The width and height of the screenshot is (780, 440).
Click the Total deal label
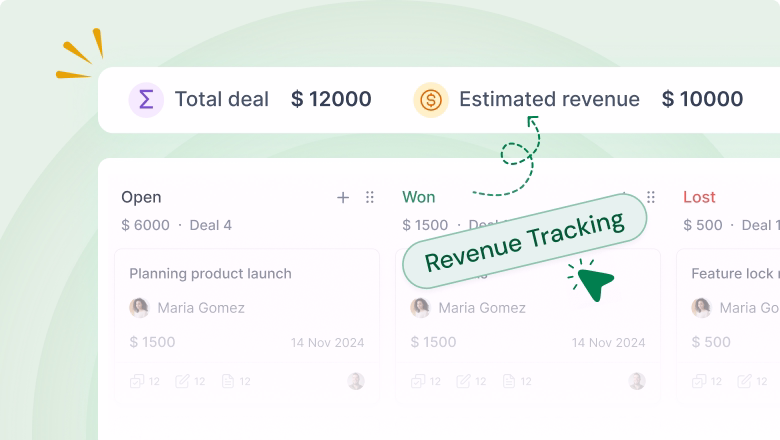click(222, 99)
